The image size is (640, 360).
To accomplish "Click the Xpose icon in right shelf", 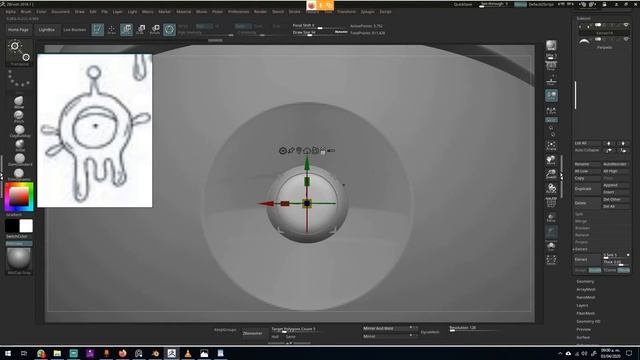I will pyautogui.click(x=551, y=260).
